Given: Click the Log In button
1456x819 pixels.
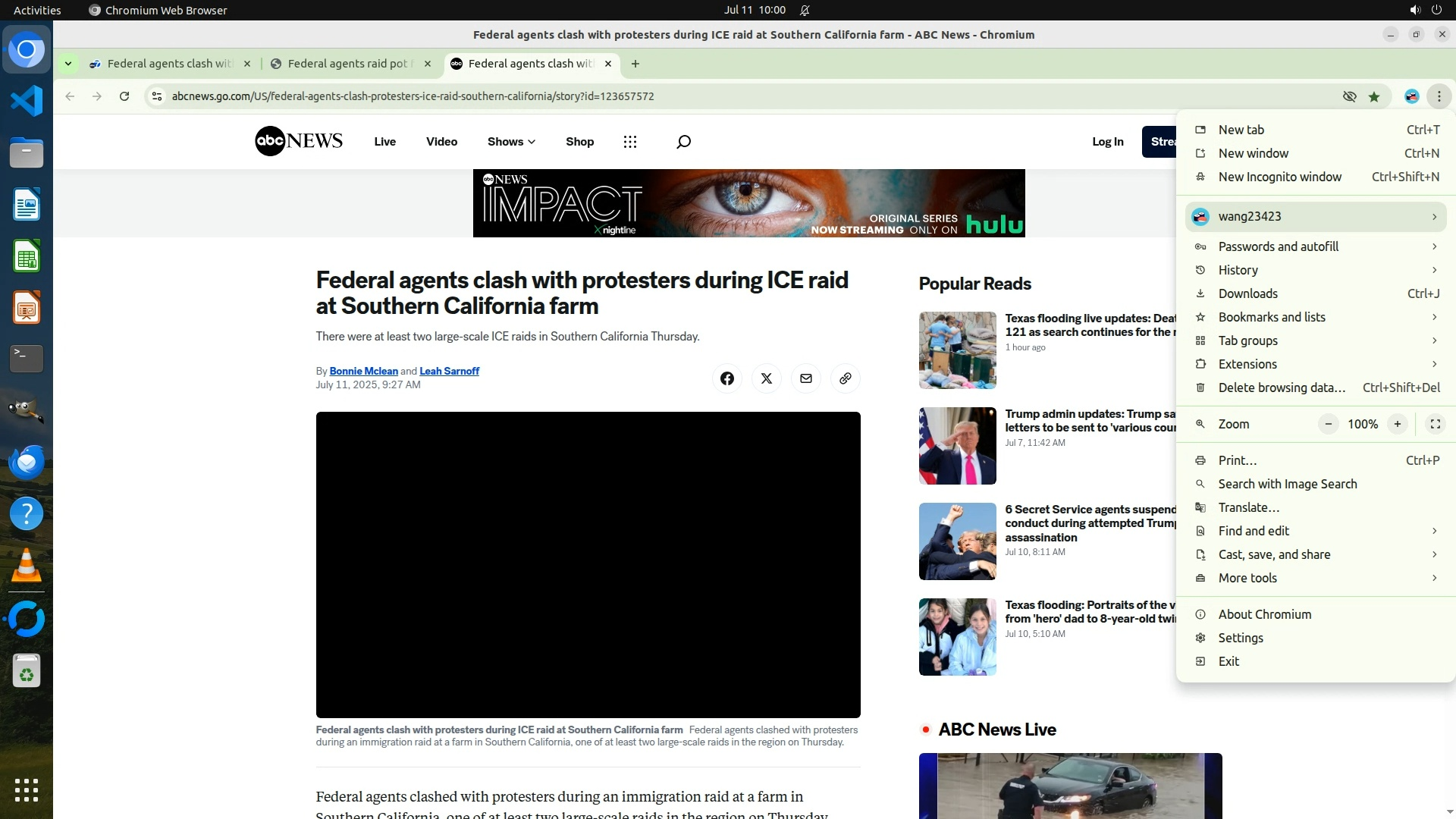Looking at the screenshot, I should pos(1107,142).
